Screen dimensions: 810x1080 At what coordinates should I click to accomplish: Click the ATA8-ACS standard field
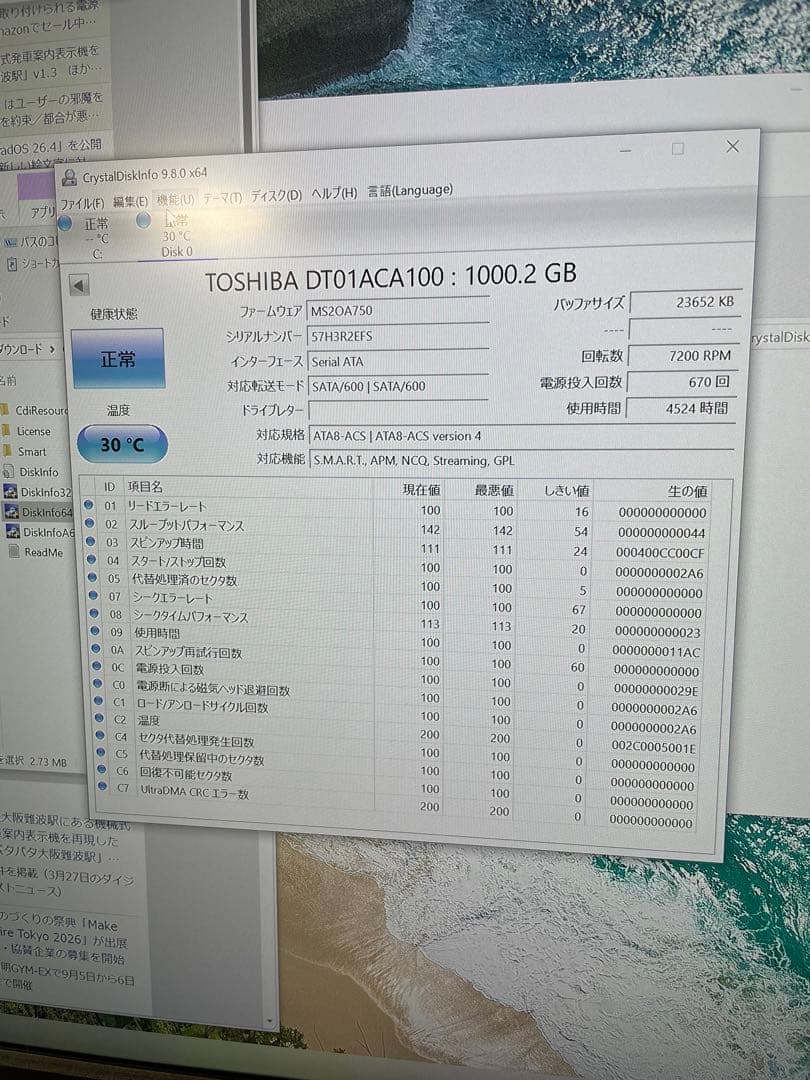pyautogui.click(x=521, y=436)
